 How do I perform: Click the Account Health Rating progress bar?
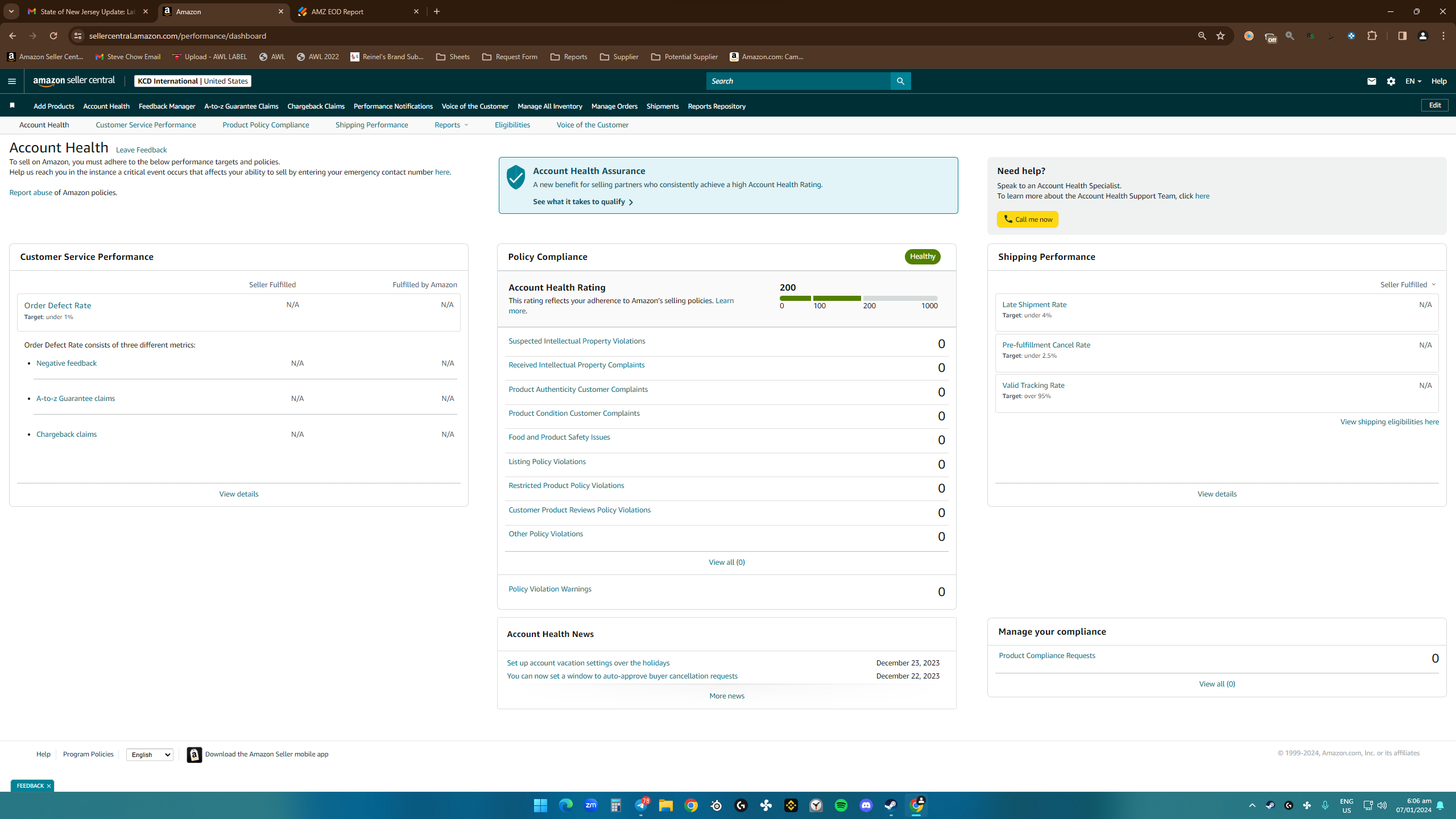pos(858,298)
